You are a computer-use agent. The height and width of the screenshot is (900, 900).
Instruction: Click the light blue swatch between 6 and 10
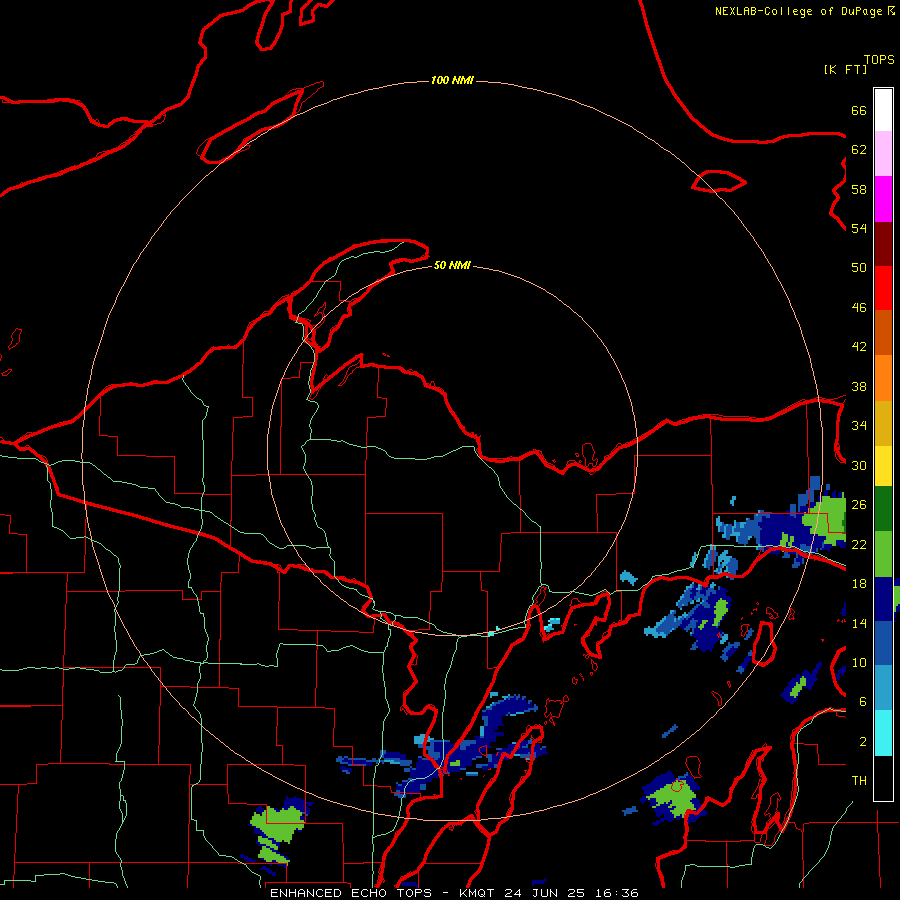coord(883,688)
